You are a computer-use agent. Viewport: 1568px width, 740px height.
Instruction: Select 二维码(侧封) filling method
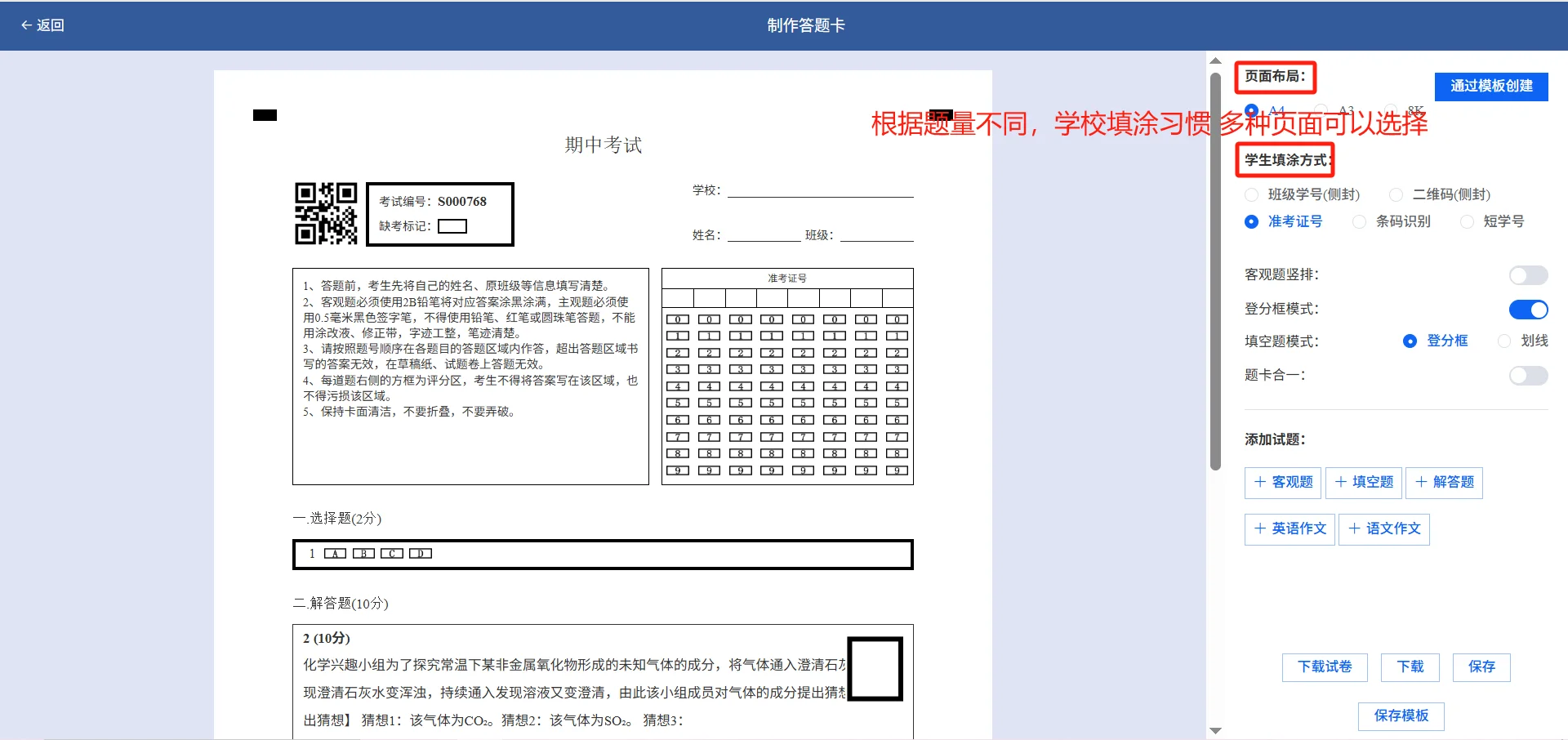click(1396, 194)
